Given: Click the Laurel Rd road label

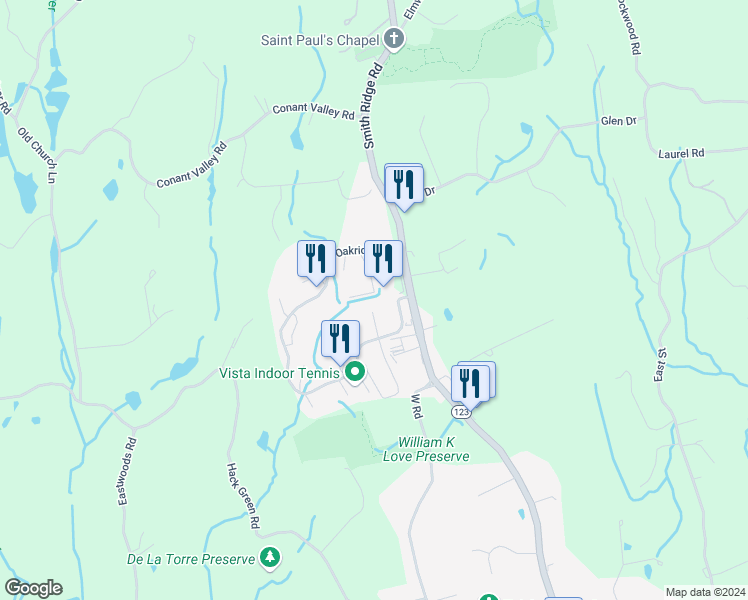Looking at the screenshot, I should (x=681, y=154).
